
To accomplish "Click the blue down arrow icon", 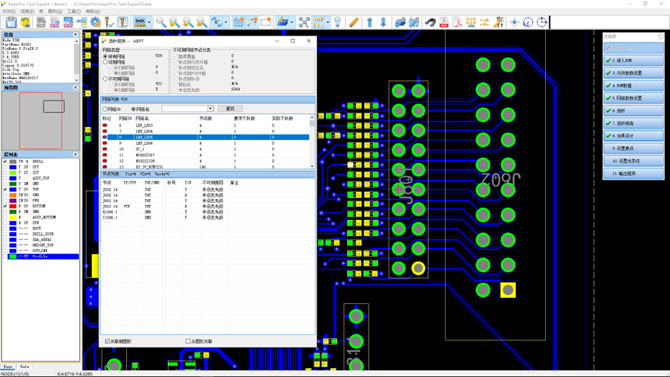I will pyautogui.click(x=383, y=22).
